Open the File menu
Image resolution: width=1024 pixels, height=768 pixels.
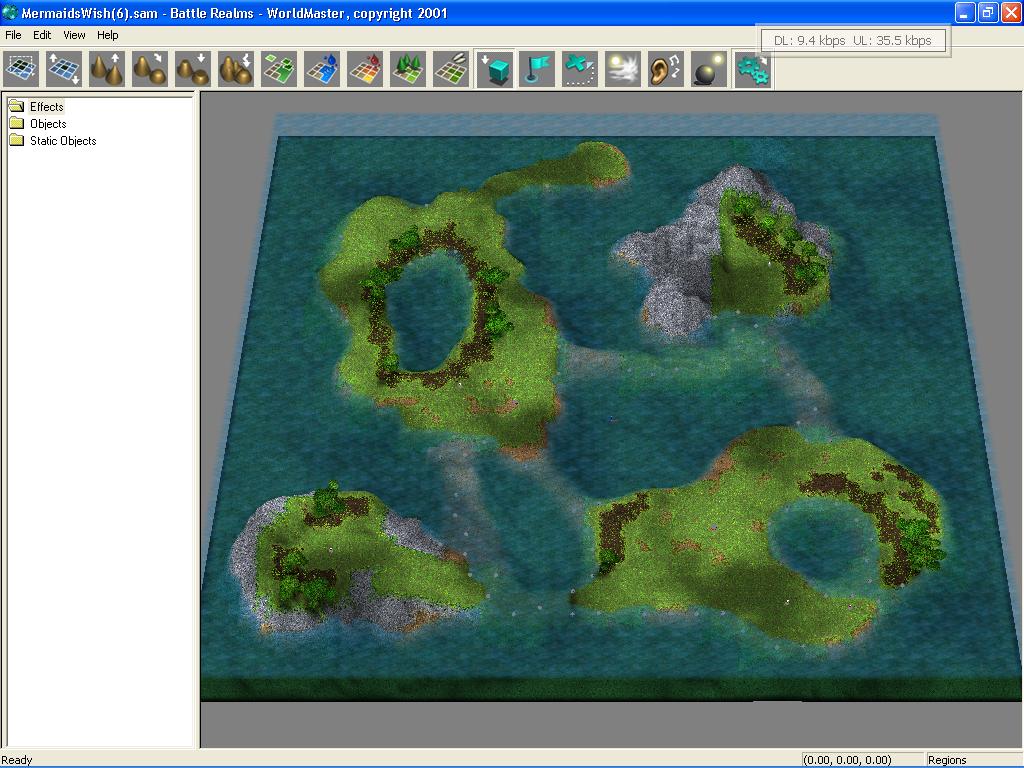tap(13, 35)
